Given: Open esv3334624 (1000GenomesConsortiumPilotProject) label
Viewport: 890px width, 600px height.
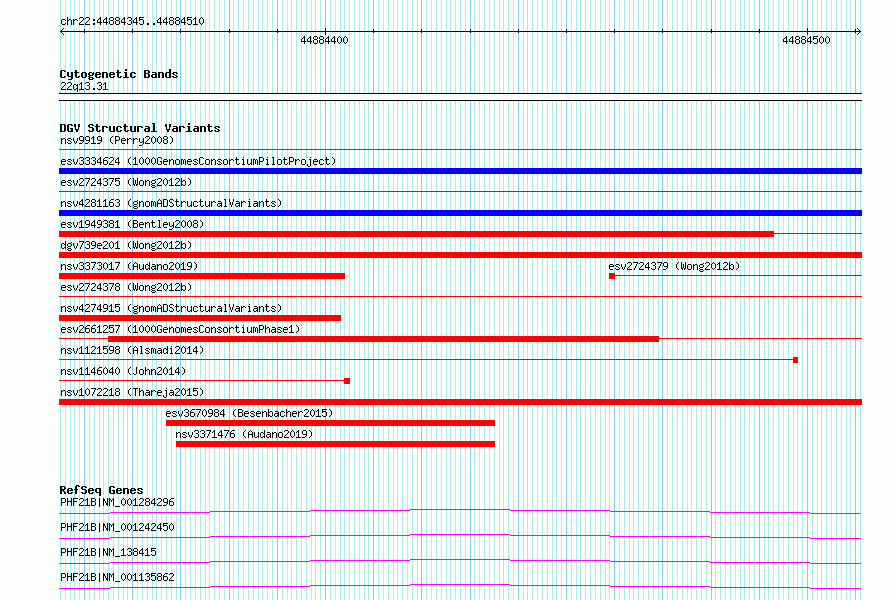Looking at the screenshot, I should 198,161.
